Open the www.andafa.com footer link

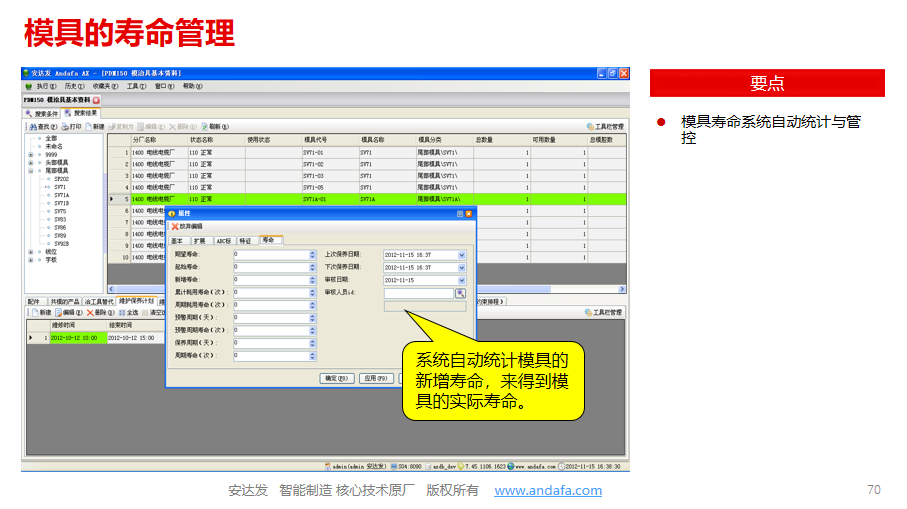[x=548, y=491]
